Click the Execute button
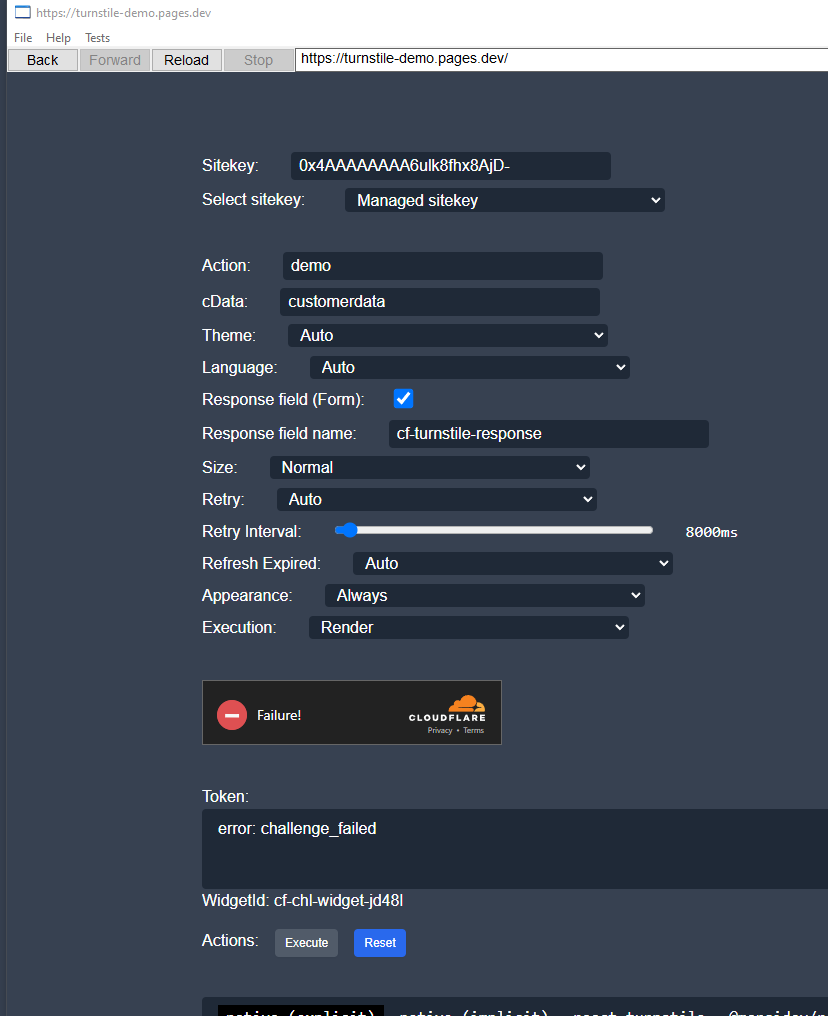The width and height of the screenshot is (828, 1016). pos(306,942)
